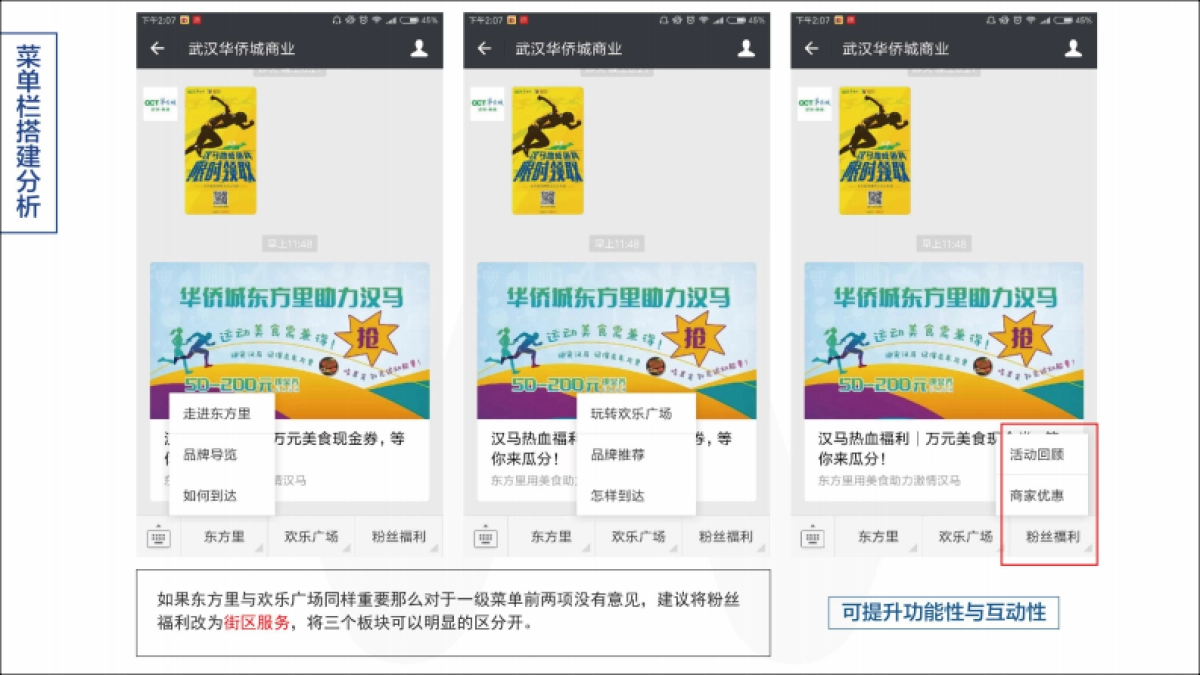Image resolution: width=1200 pixels, height=675 pixels.
Task: Tap the battery indicator in the status bar
Action: point(410,18)
